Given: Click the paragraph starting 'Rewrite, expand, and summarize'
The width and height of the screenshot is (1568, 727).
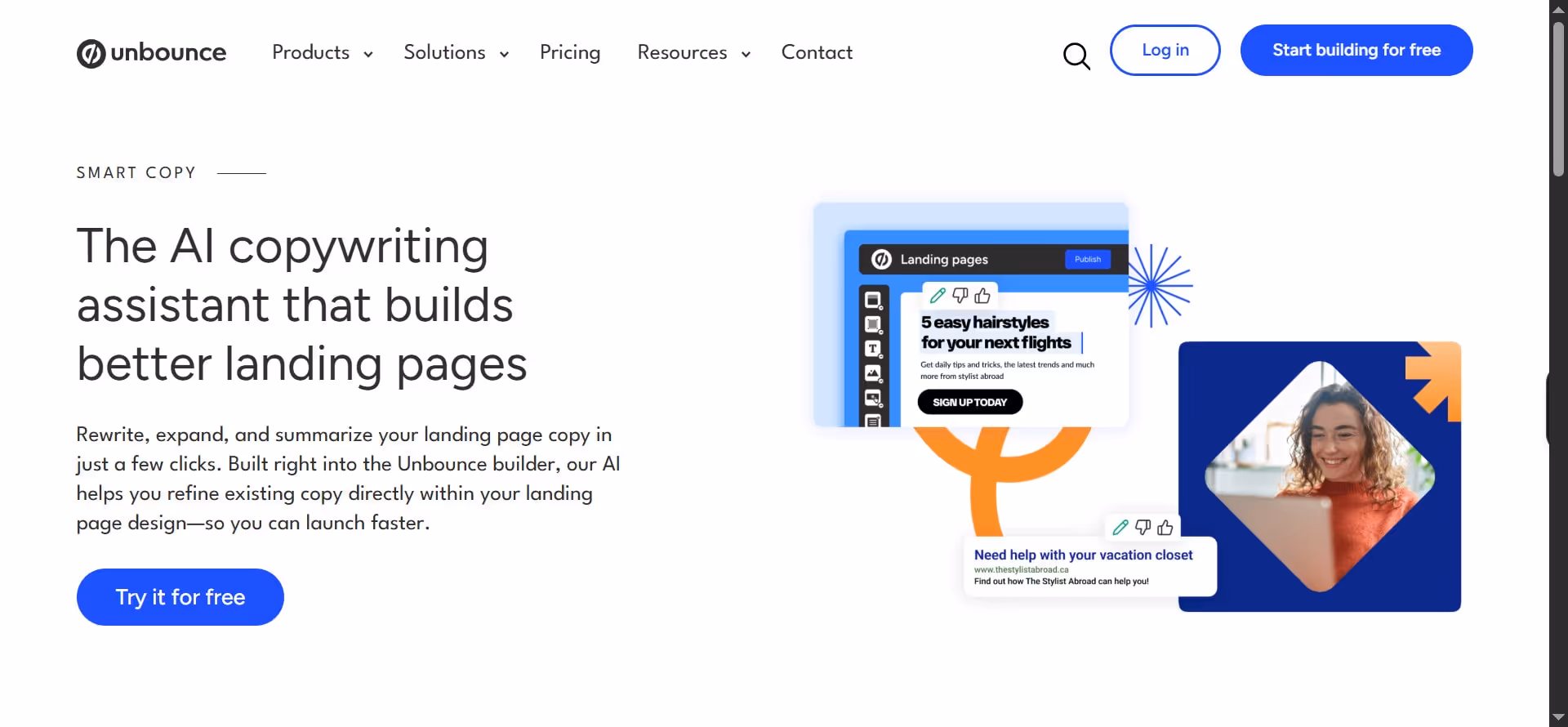Looking at the screenshot, I should coord(349,479).
